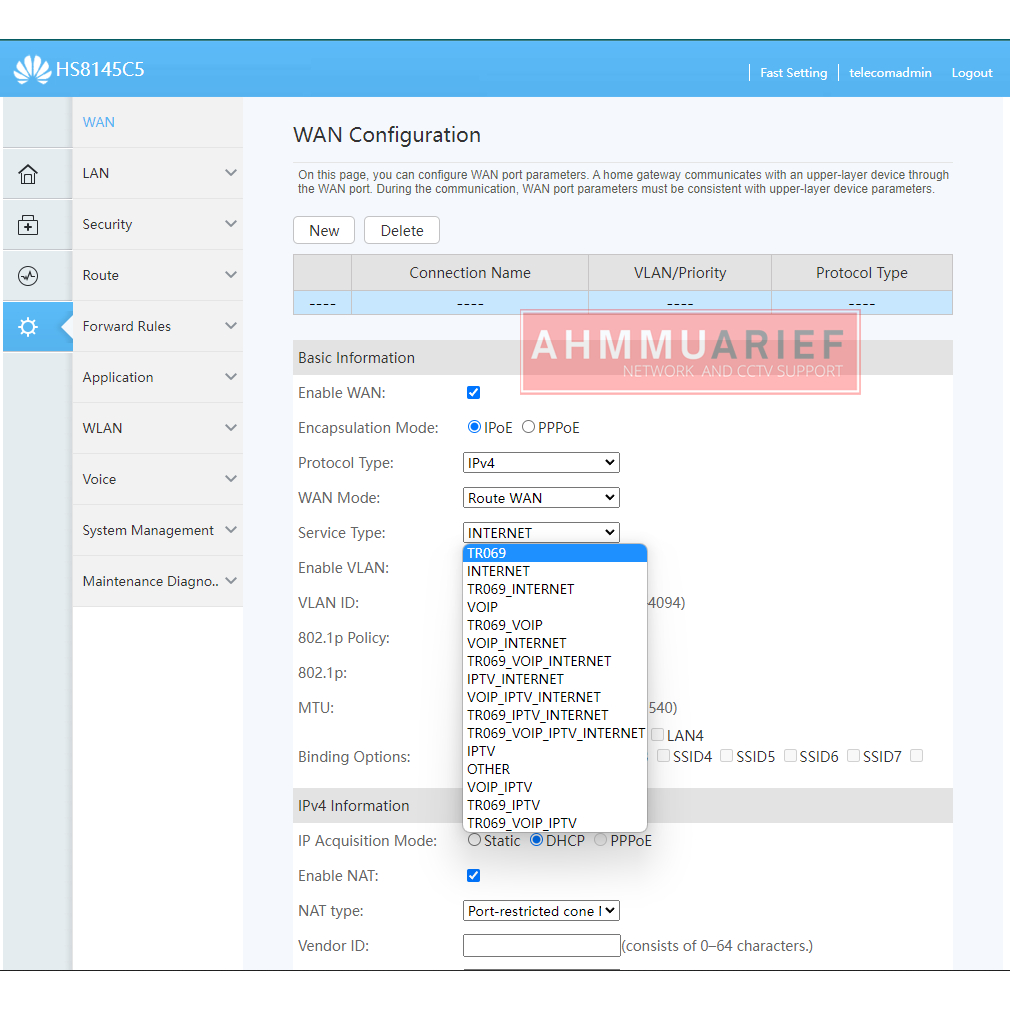Select PPPoE encapsulation mode radio
Image resolution: width=1010 pixels, height=1010 pixels.
(528, 427)
